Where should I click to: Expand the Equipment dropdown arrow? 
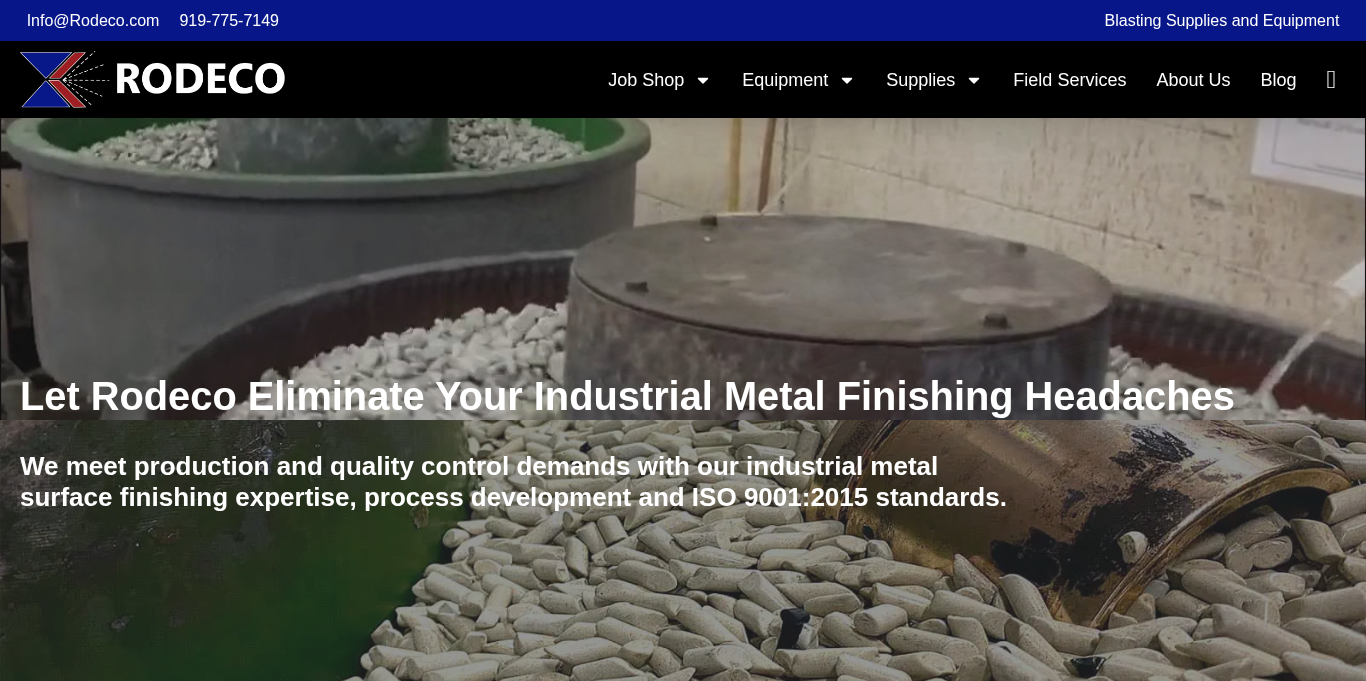click(847, 80)
